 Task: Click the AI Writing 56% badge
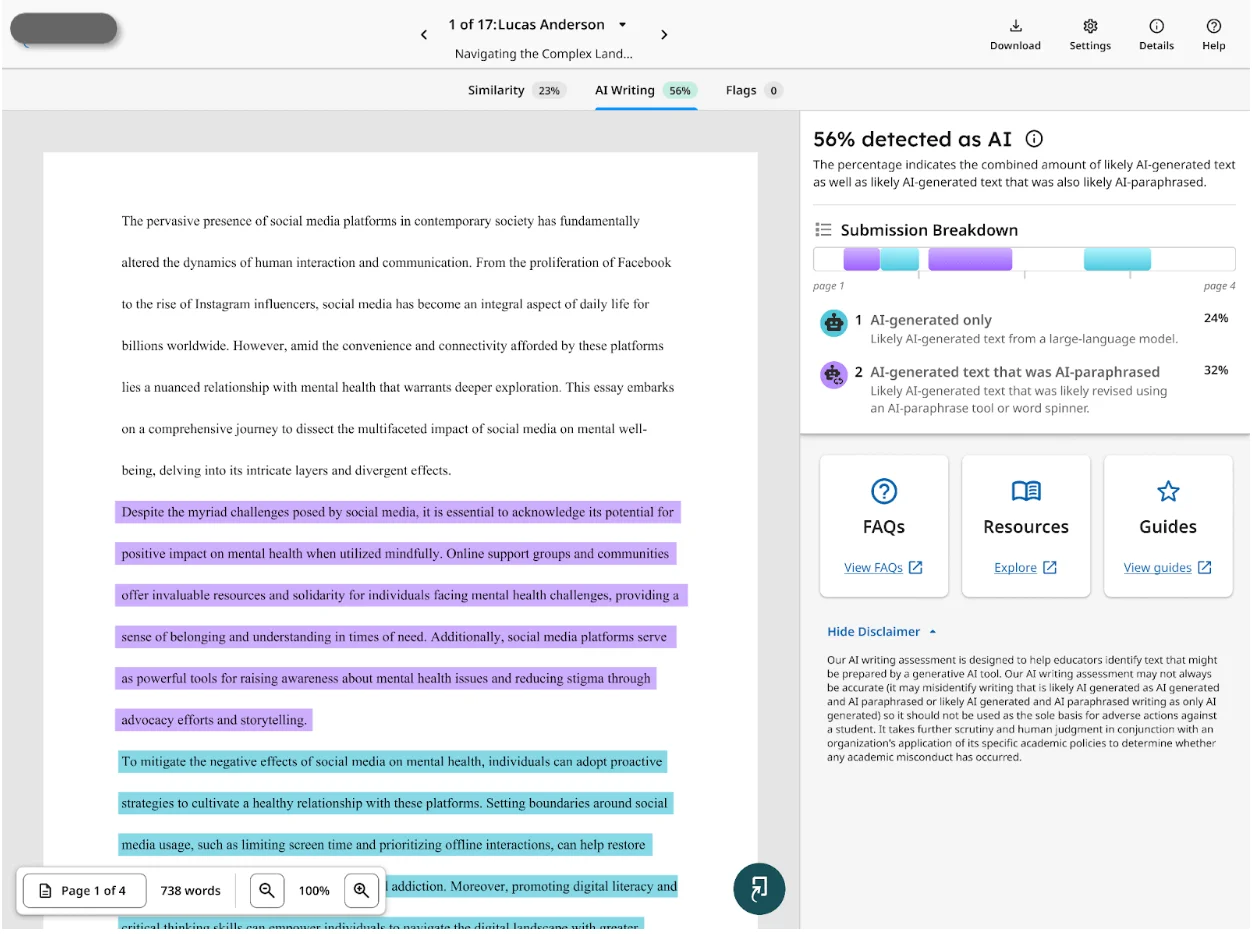[680, 90]
